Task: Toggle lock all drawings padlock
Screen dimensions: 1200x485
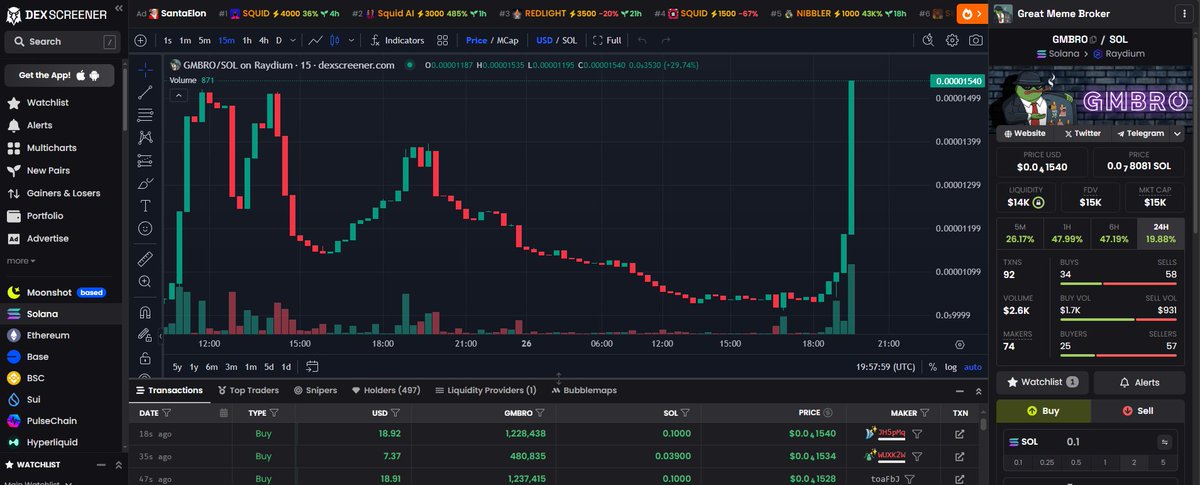Action: pyautogui.click(x=145, y=357)
